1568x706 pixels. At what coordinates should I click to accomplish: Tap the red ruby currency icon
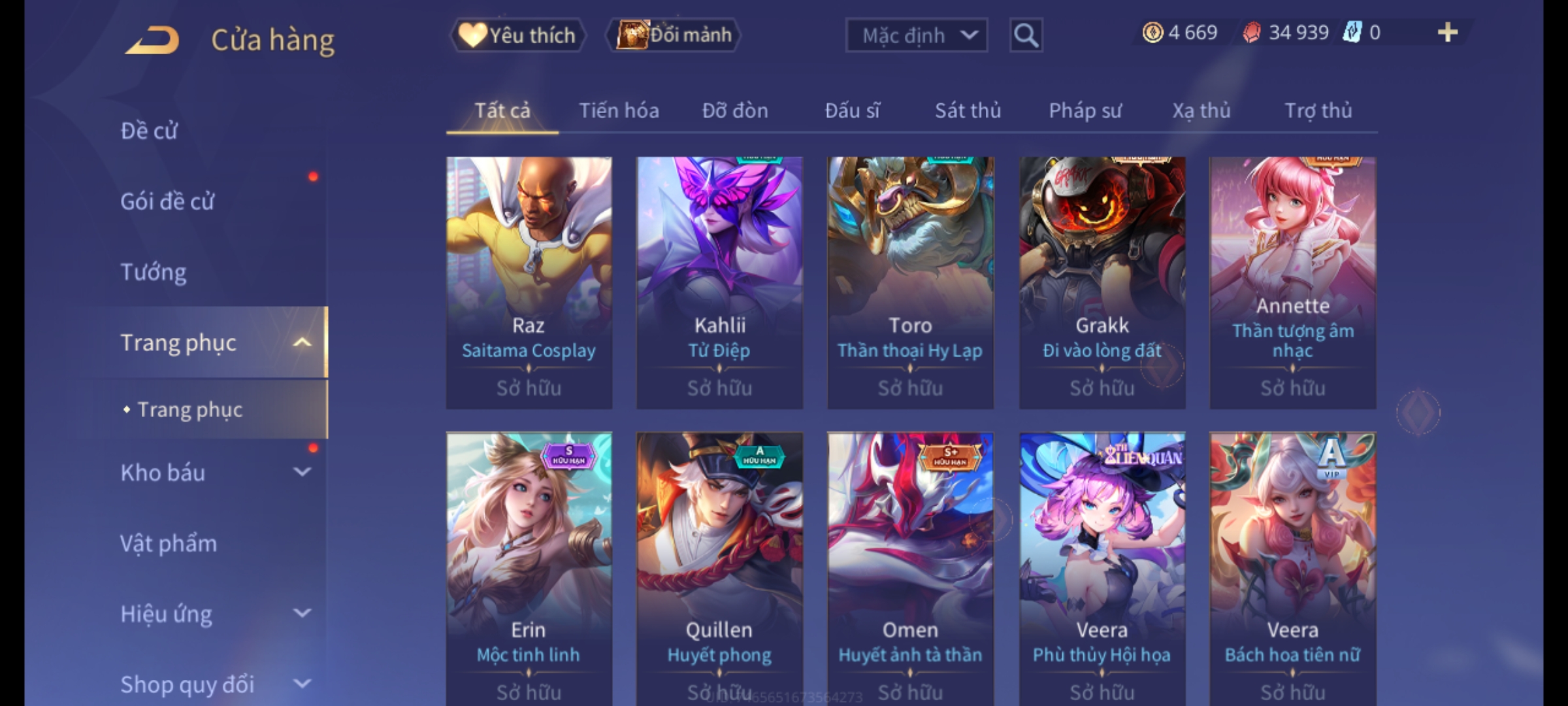(1251, 33)
